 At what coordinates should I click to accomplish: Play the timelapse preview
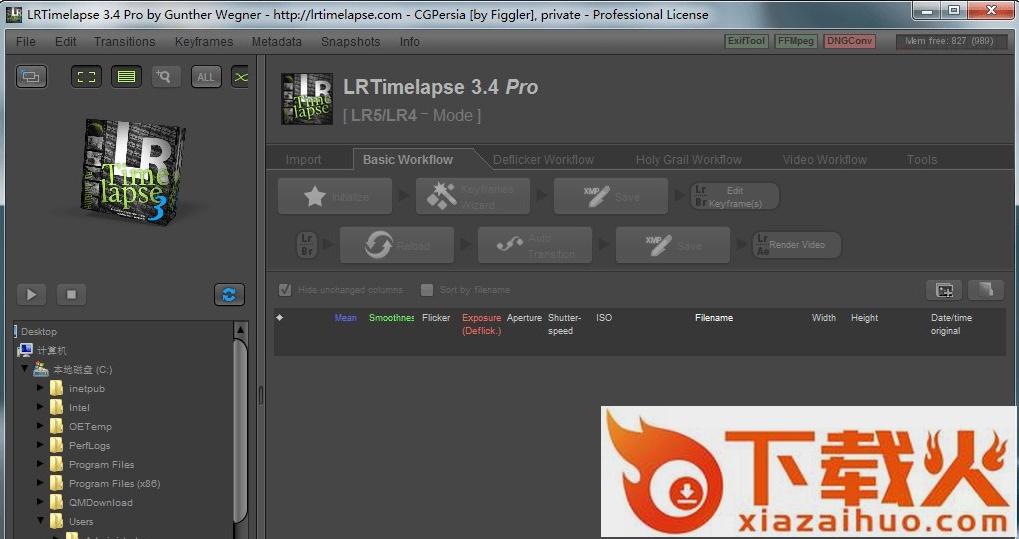(31, 295)
